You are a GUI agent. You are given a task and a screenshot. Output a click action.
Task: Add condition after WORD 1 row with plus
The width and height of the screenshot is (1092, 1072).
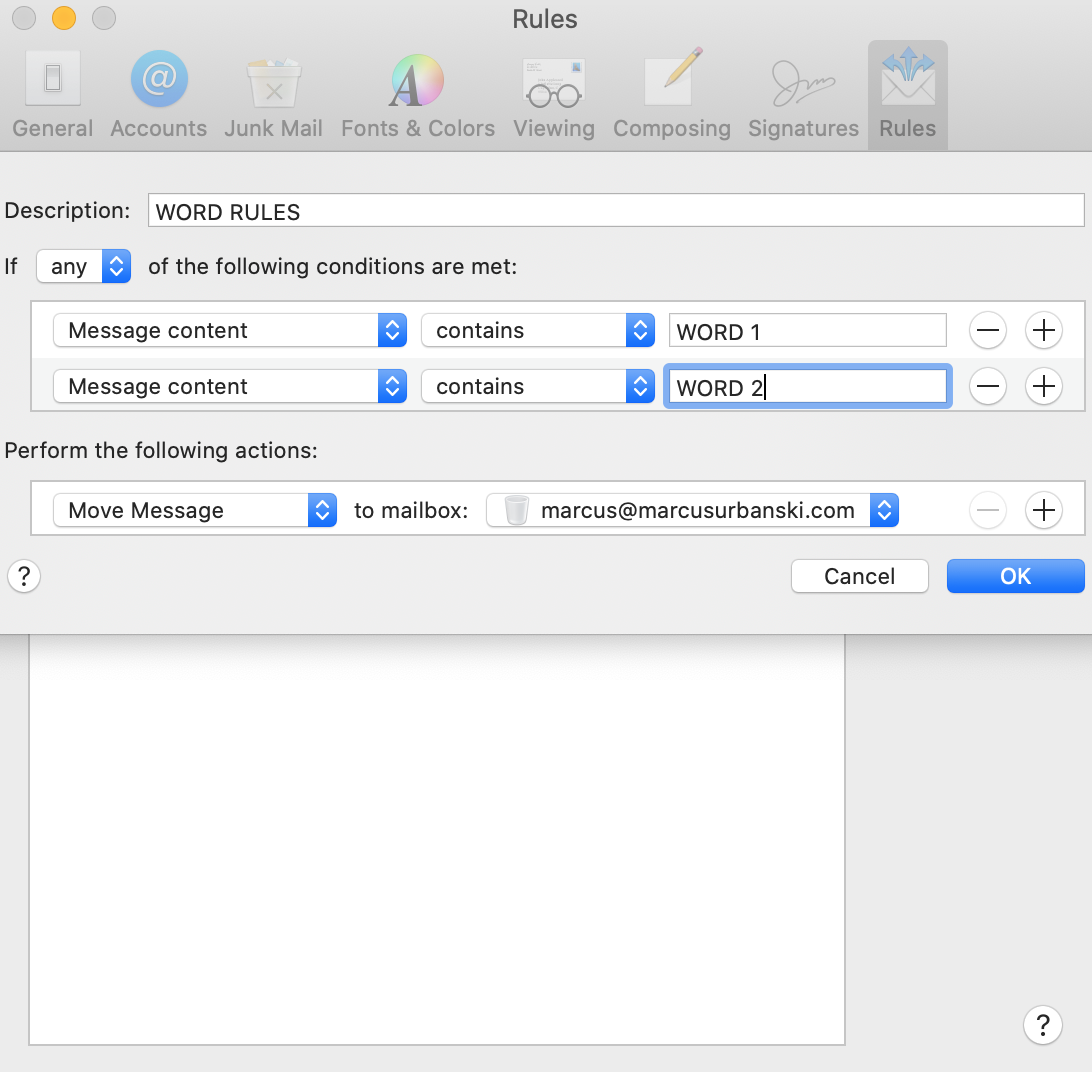[1043, 330]
